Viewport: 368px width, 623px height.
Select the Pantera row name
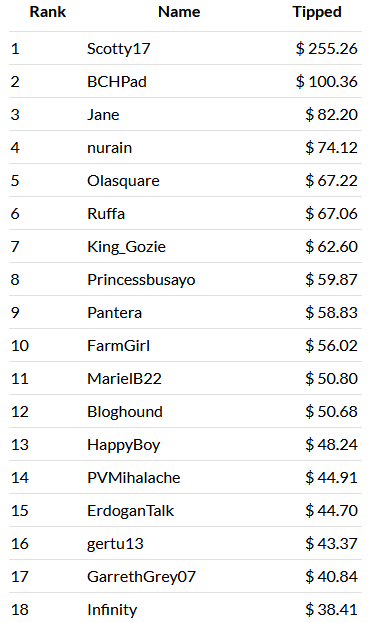coord(114,313)
